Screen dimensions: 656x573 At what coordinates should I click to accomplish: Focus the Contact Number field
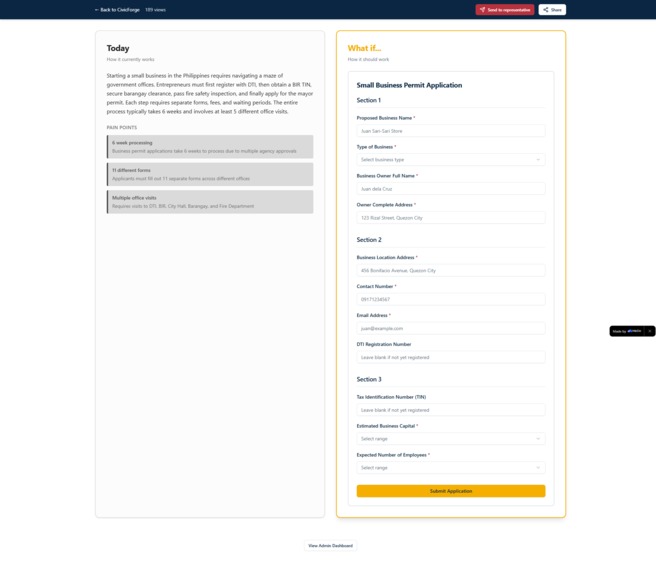tap(451, 299)
